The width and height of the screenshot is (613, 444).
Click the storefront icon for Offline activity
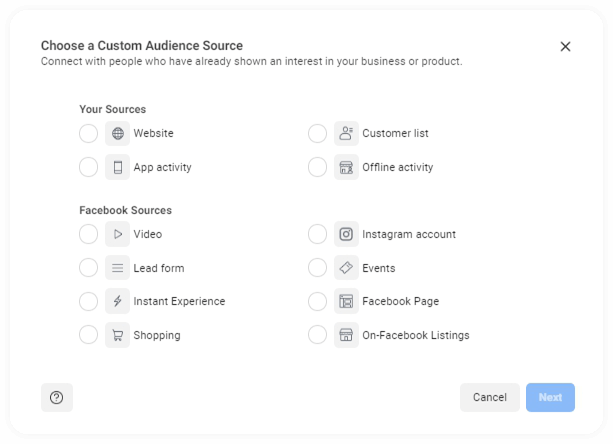(346, 167)
